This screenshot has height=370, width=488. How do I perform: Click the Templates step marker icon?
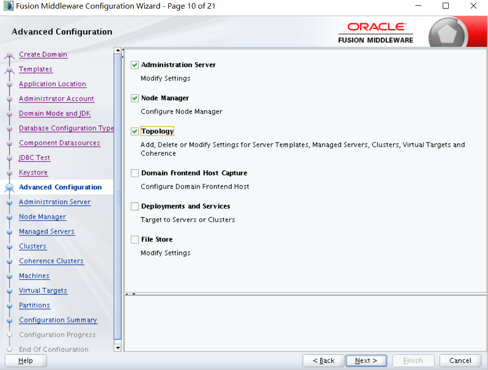tap(9, 70)
